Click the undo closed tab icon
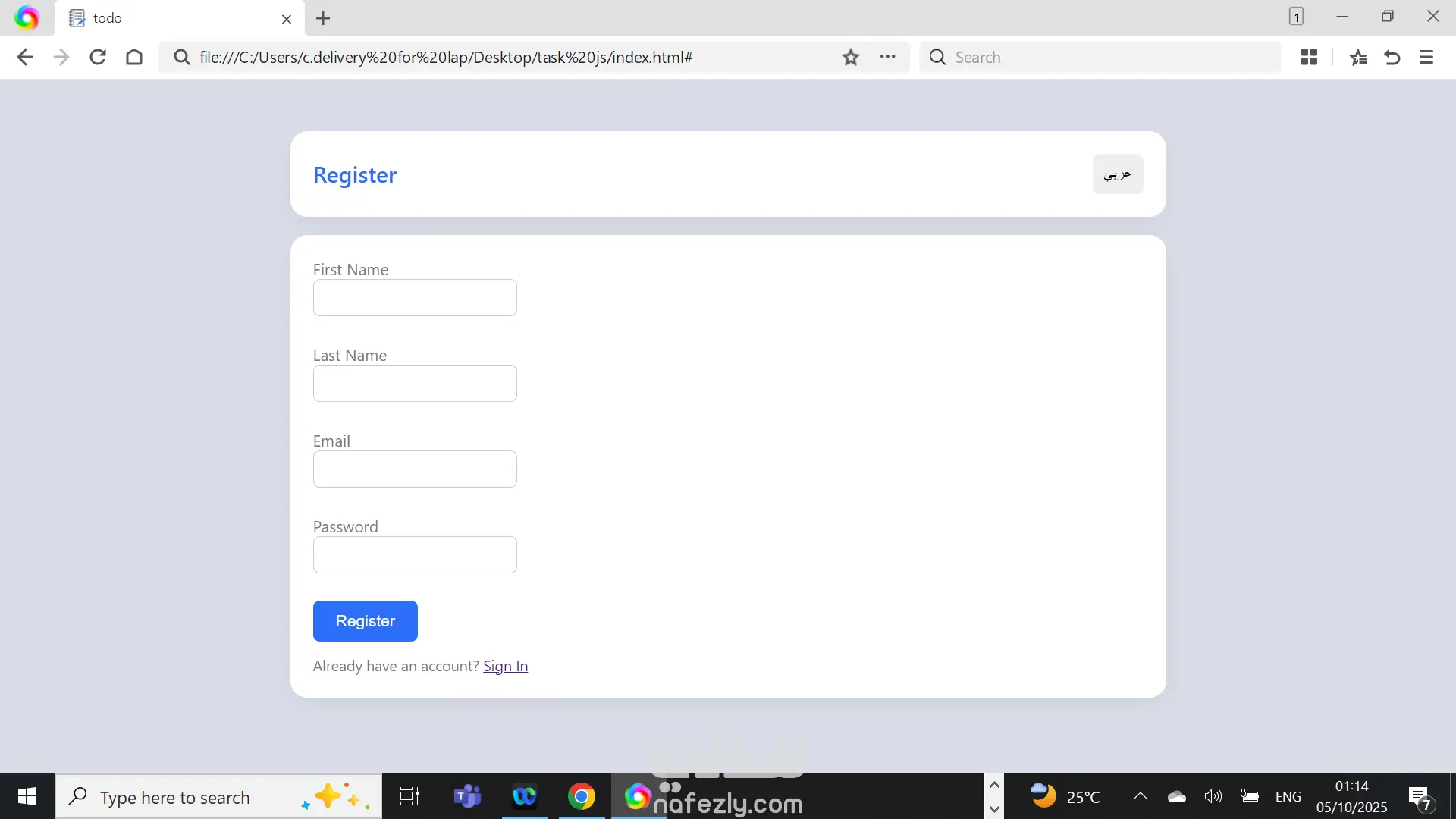The height and width of the screenshot is (819, 1456). coord(1392,58)
